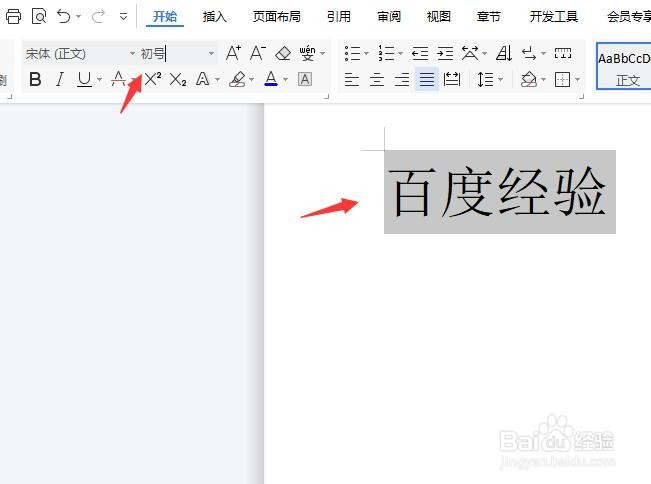Open the paragraph dialog launcher

pyautogui.click(x=581, y=96)
